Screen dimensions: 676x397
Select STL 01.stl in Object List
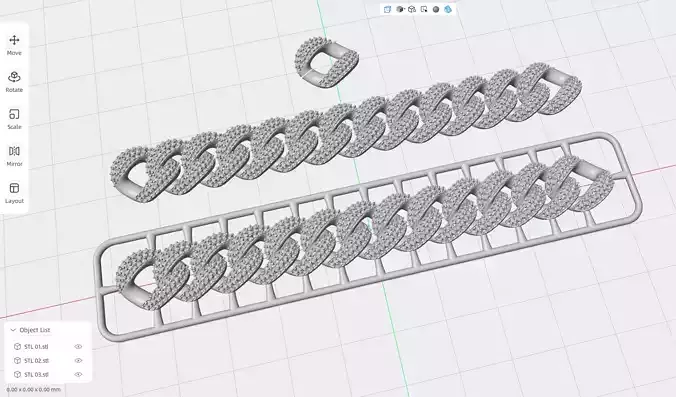click(36, 347)
